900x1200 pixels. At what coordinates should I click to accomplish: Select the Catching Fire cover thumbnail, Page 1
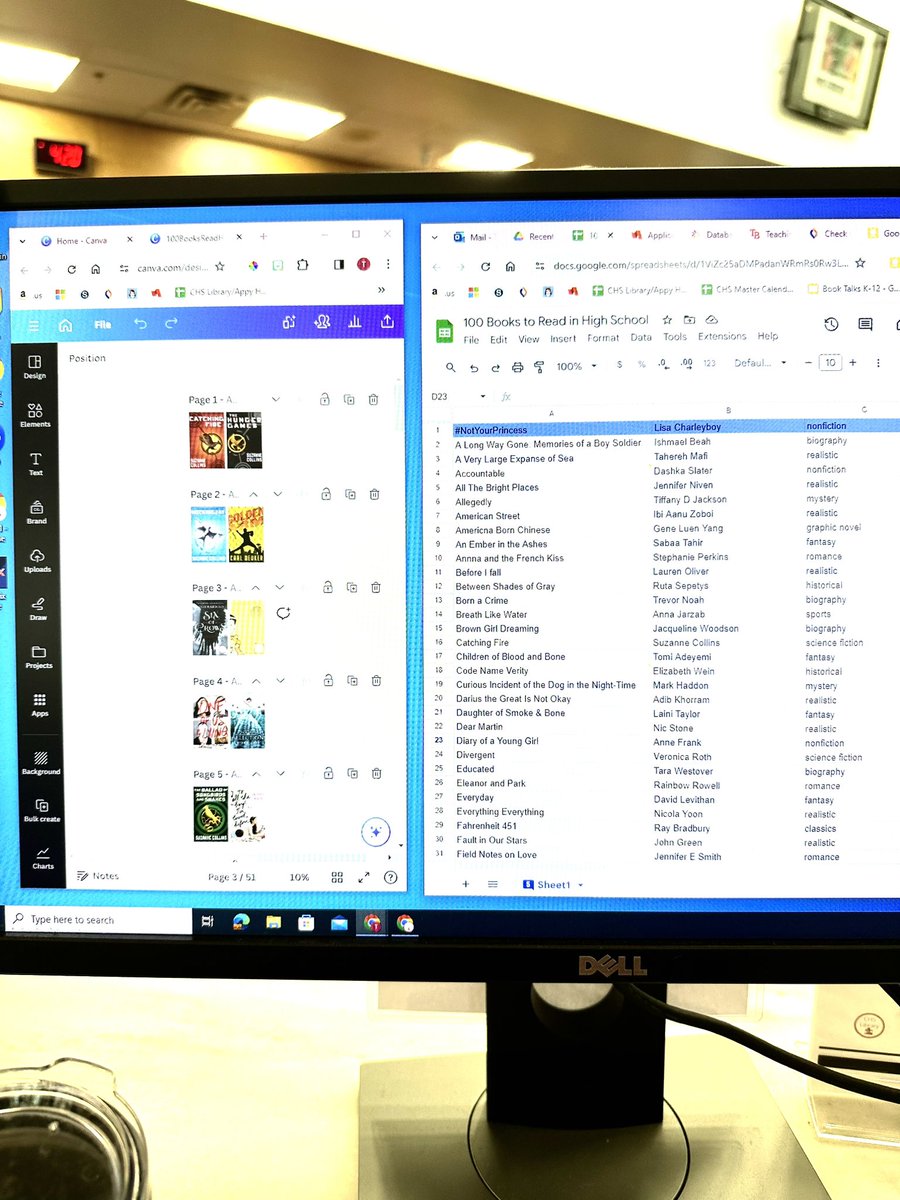[x=207, y=440]
